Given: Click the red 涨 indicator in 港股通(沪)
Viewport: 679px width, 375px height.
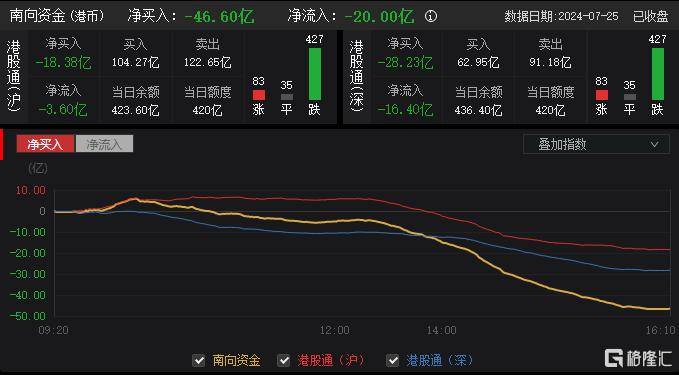Looking at the screenshot, I should (259, 95).
